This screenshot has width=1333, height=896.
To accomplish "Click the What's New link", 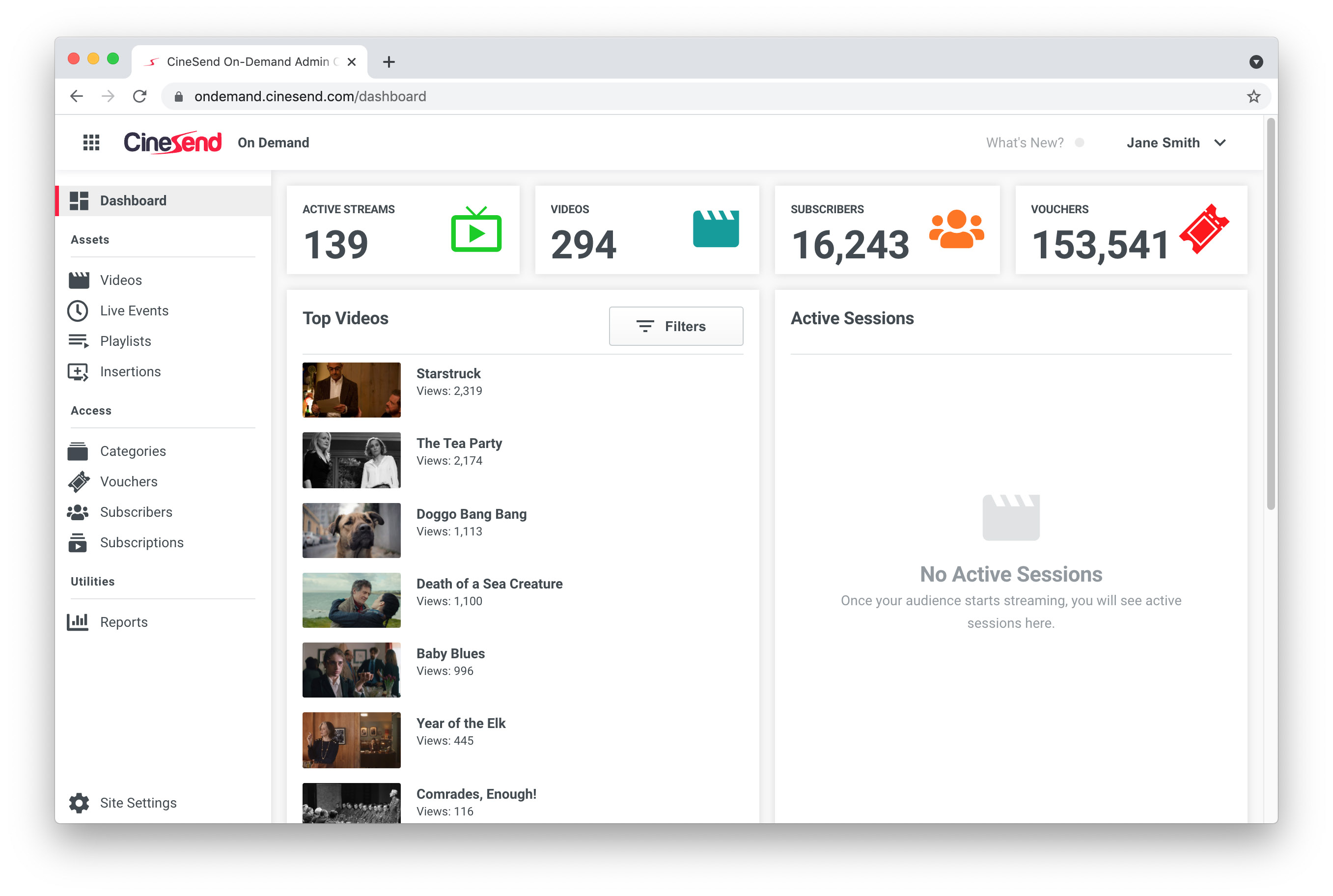I will click(x=1025, y=142).
